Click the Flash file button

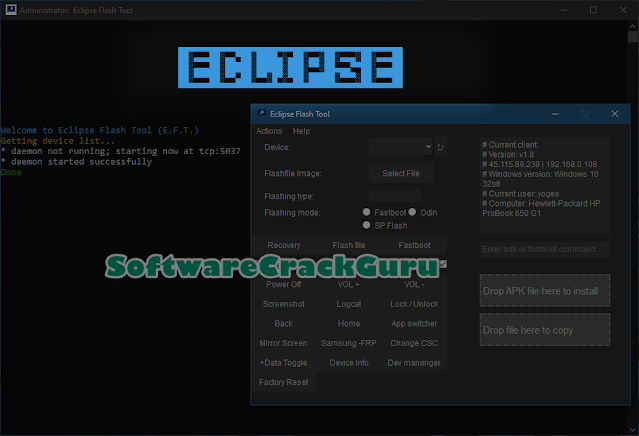[x=349, y=245]
